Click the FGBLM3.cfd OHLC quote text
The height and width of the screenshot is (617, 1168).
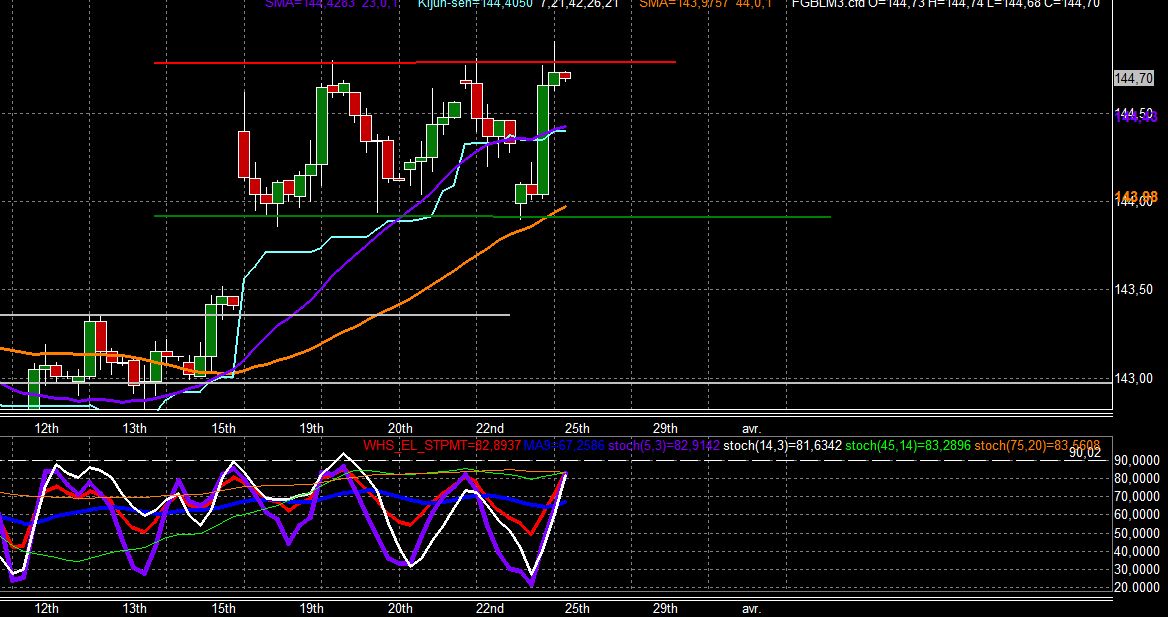(x=945, y=4)
